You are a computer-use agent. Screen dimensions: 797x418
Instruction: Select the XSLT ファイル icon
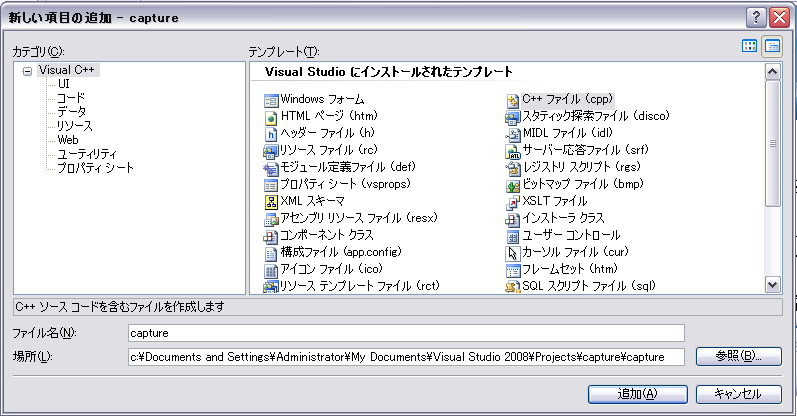(x=512, y=202)
